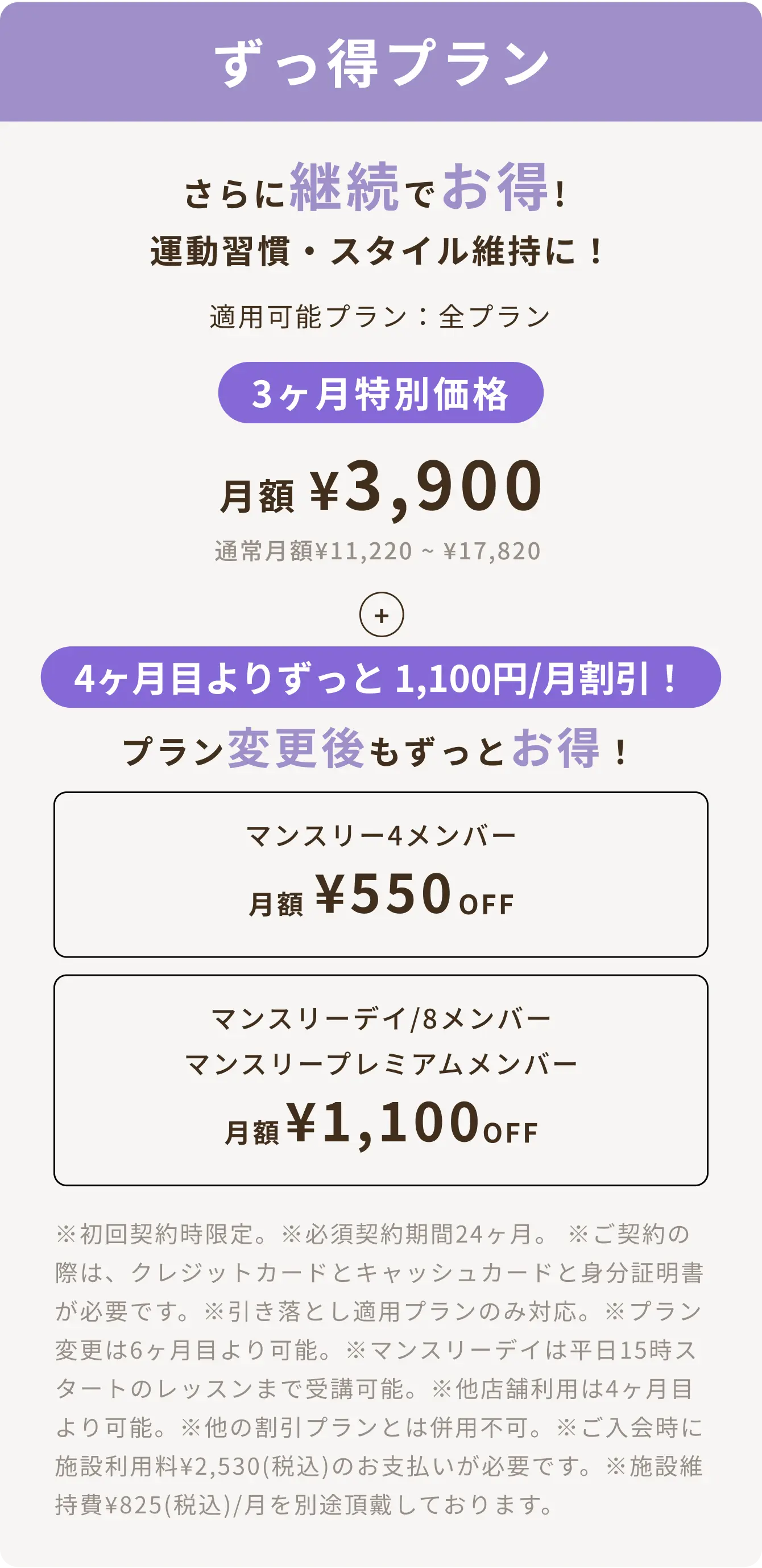The image size is (762, 1568).
Task: Click the 必須契約期間24ヶ月 footnote
Action: [414, 1235]
